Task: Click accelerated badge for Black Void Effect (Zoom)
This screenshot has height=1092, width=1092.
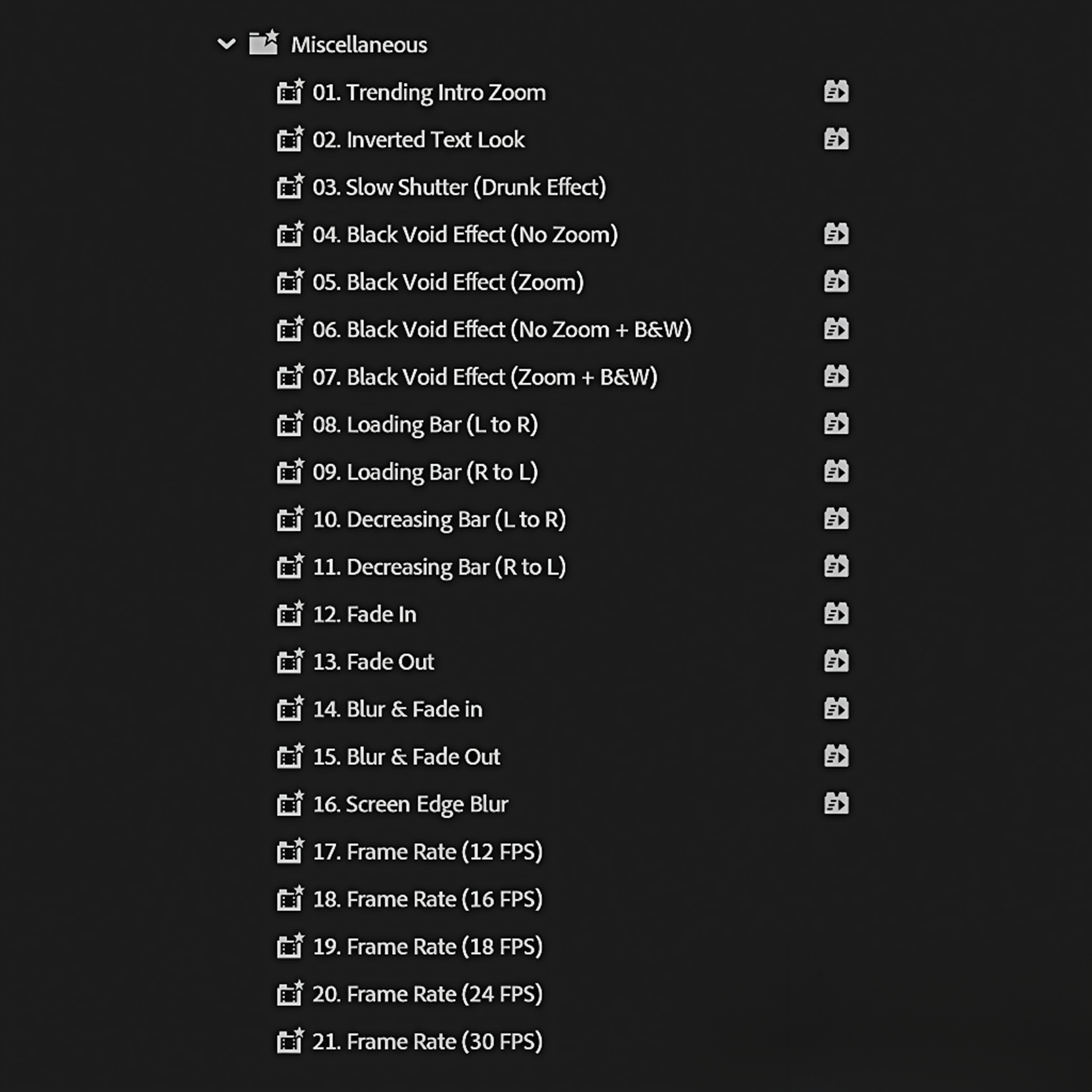Action: point(836,282)
